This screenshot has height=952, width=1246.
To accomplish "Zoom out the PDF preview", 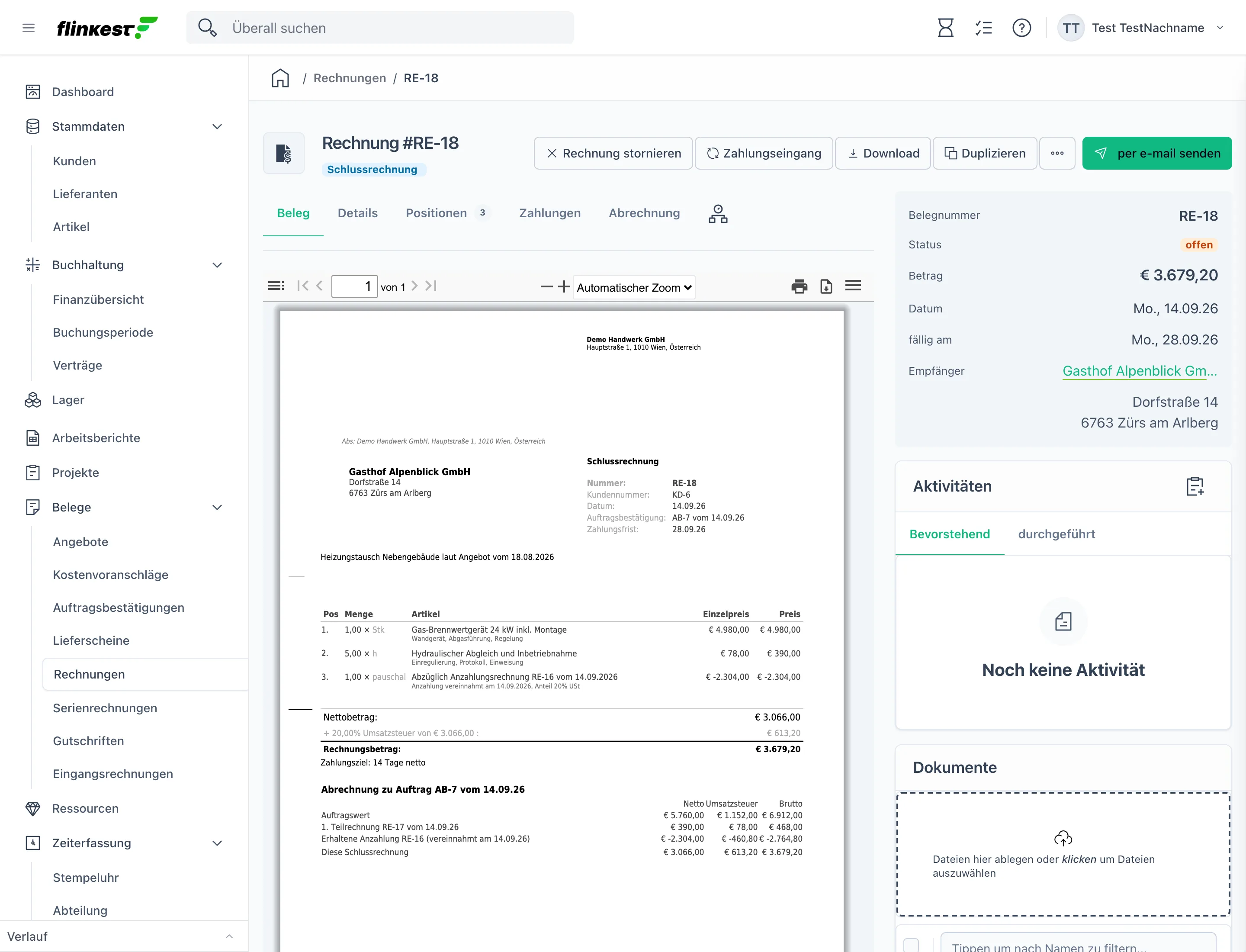I will click(x=547, y=287).
